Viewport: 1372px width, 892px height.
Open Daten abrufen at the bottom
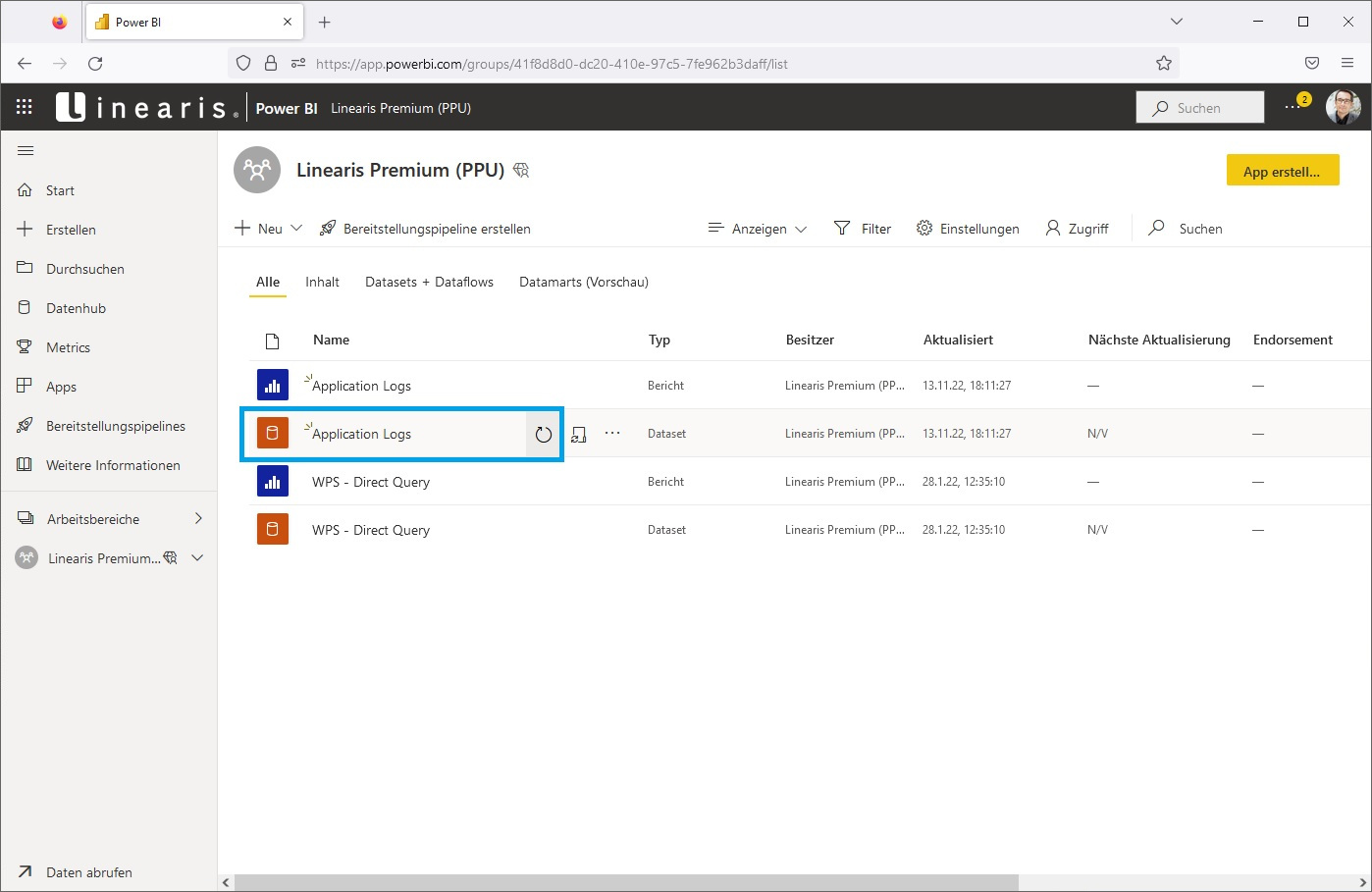(88, 871)
